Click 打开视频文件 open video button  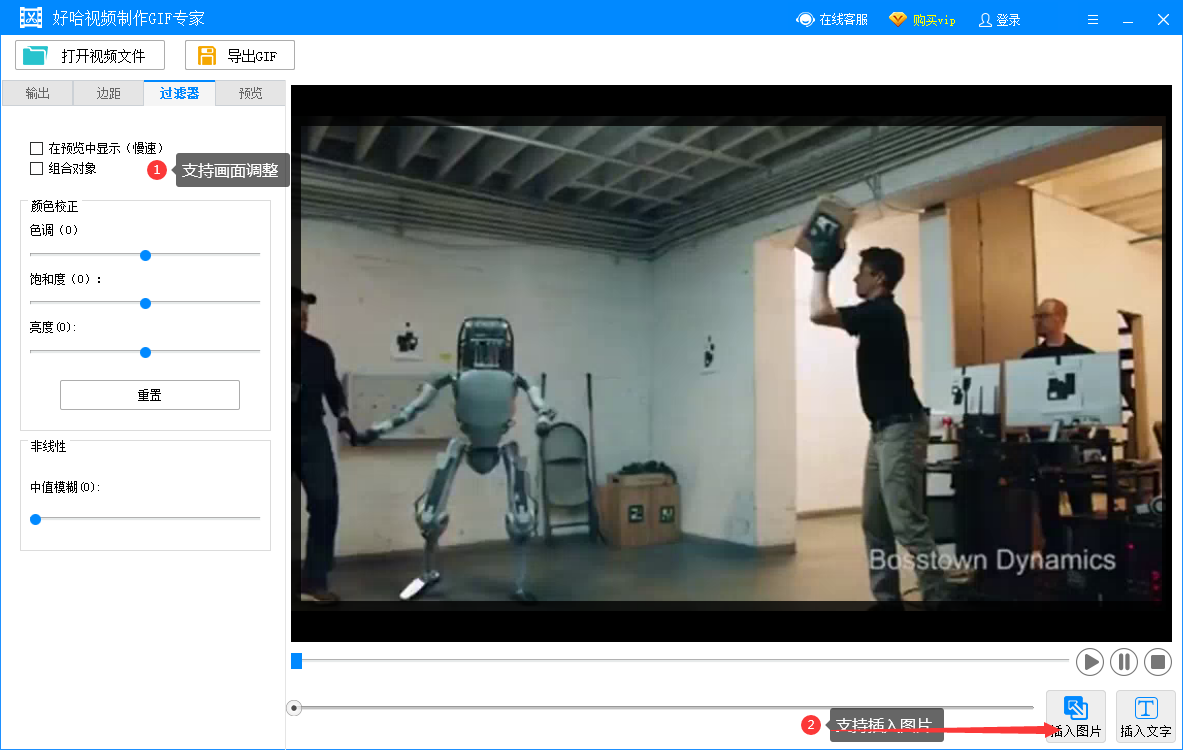(90, 56)
